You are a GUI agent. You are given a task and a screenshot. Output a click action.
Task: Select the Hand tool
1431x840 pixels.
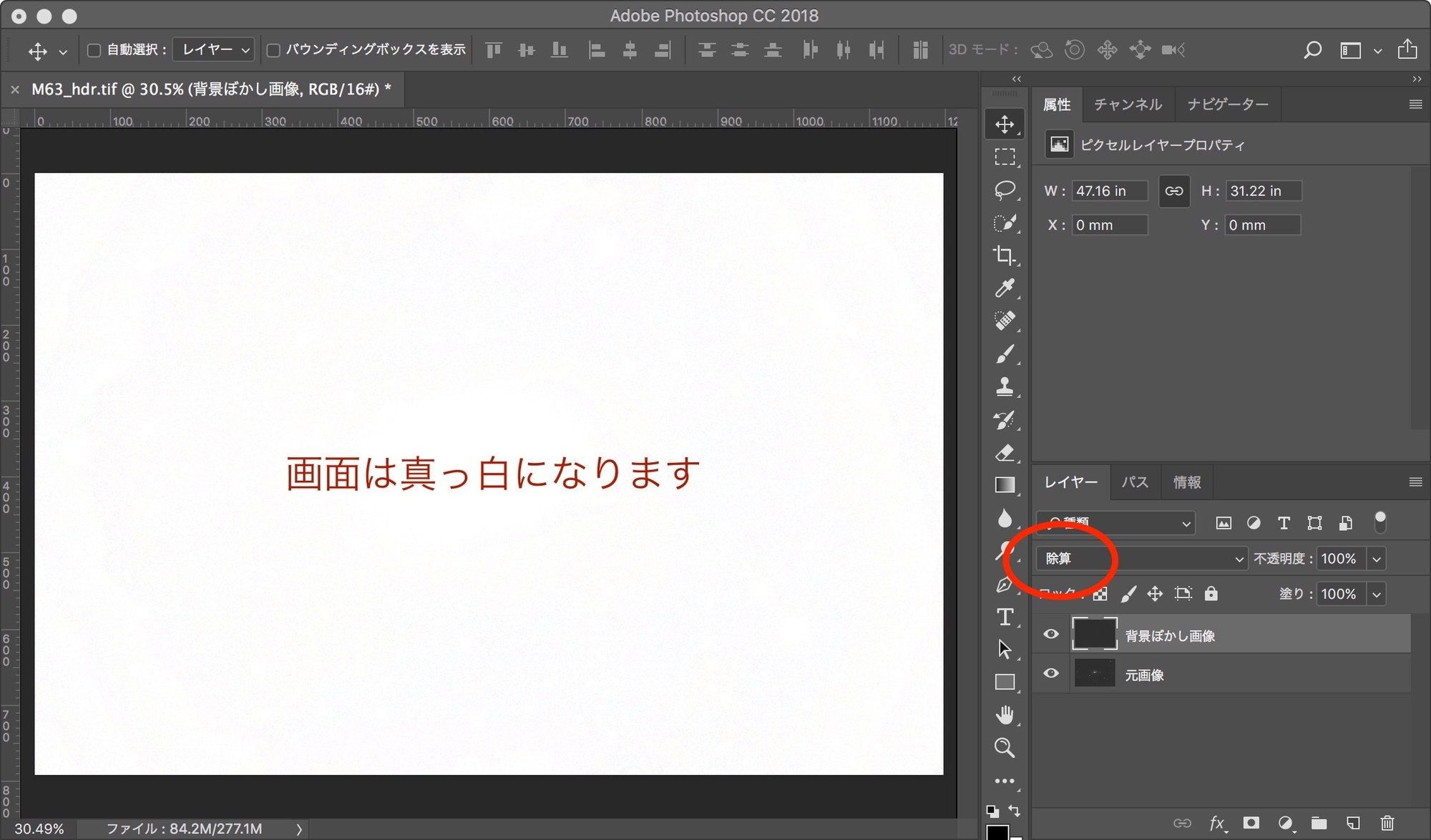pos(1005,715)
